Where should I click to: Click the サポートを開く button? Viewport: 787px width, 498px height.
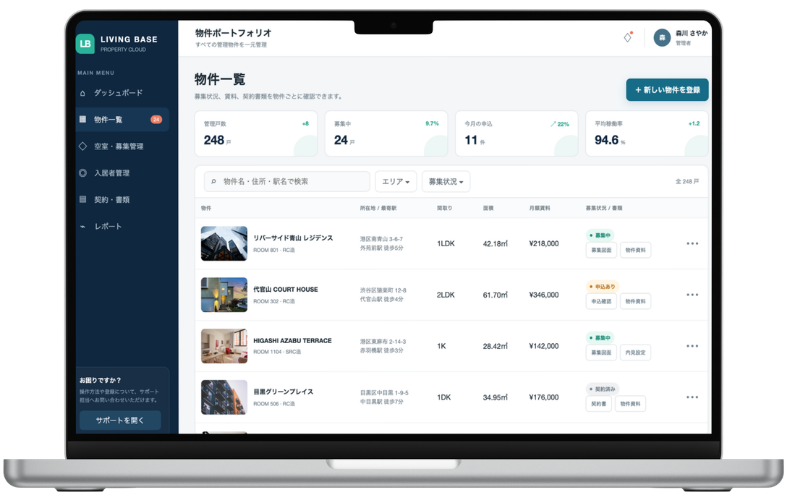pyautogui.click(x=120, y=420)
